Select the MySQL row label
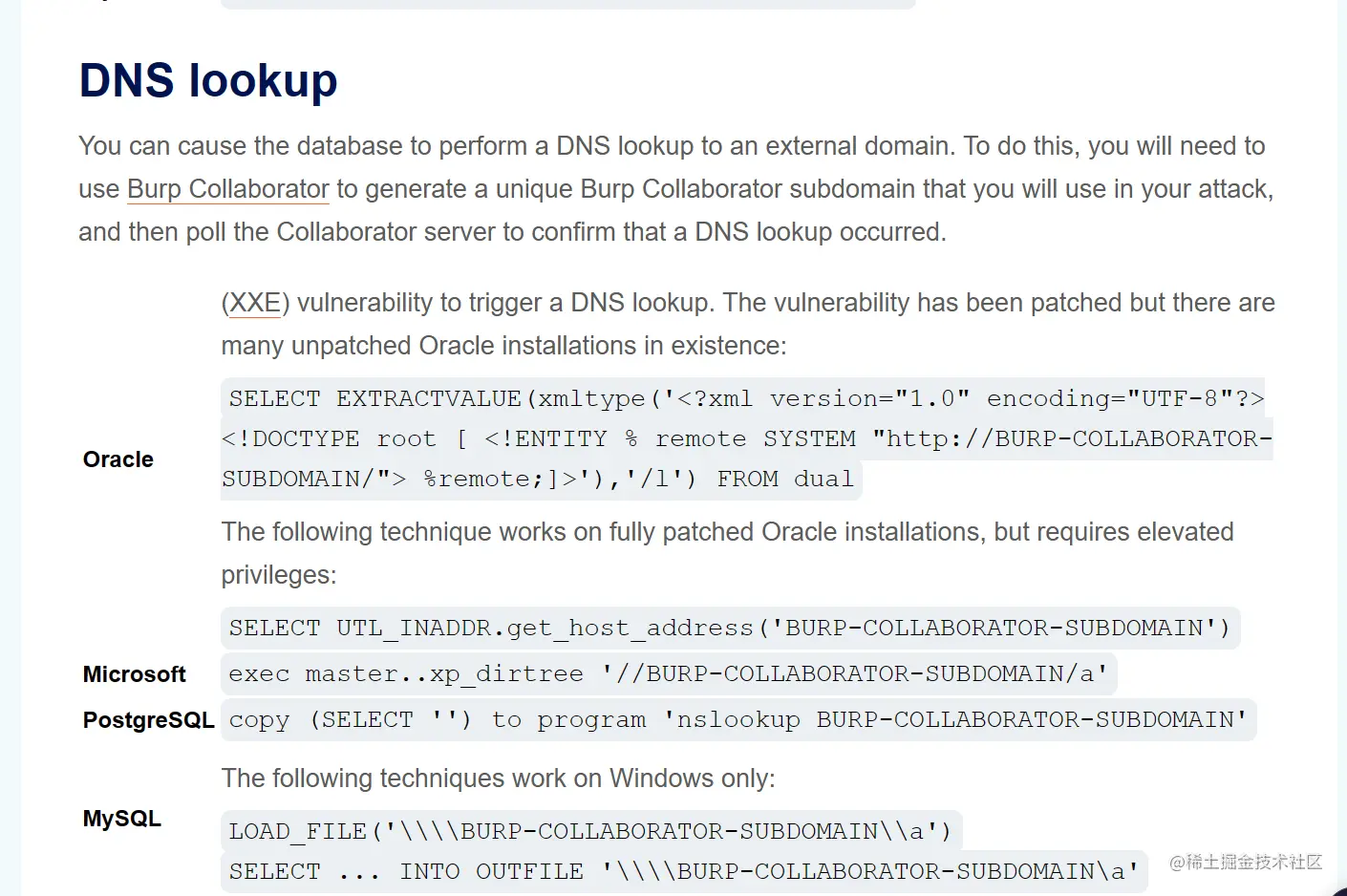This screenshot has width=1347, height=896. click(122, 819)
